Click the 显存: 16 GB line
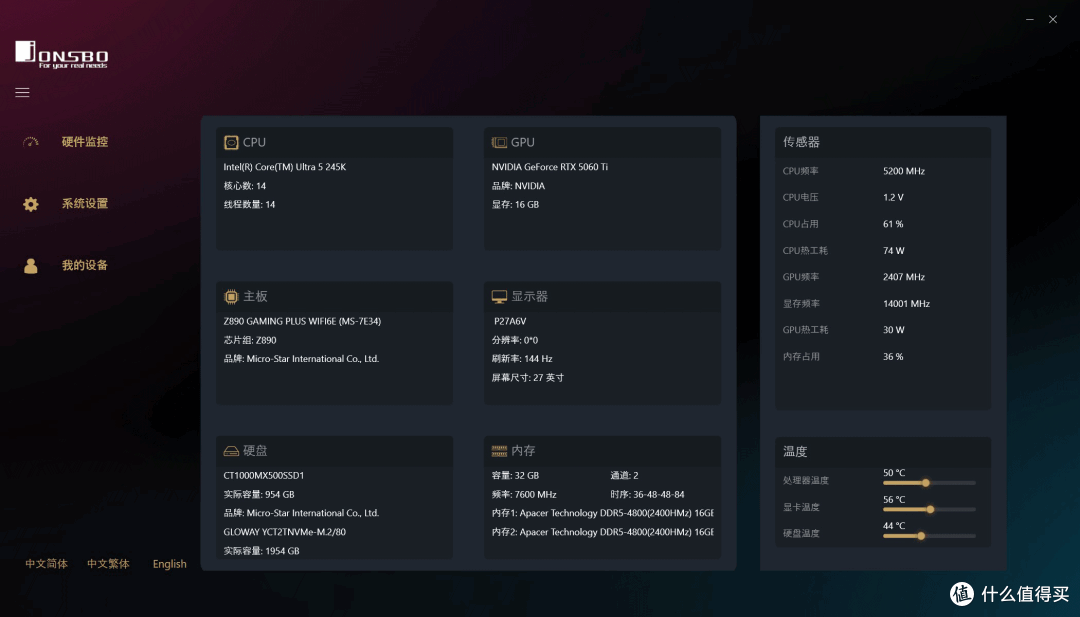 [x=515, y=205]
